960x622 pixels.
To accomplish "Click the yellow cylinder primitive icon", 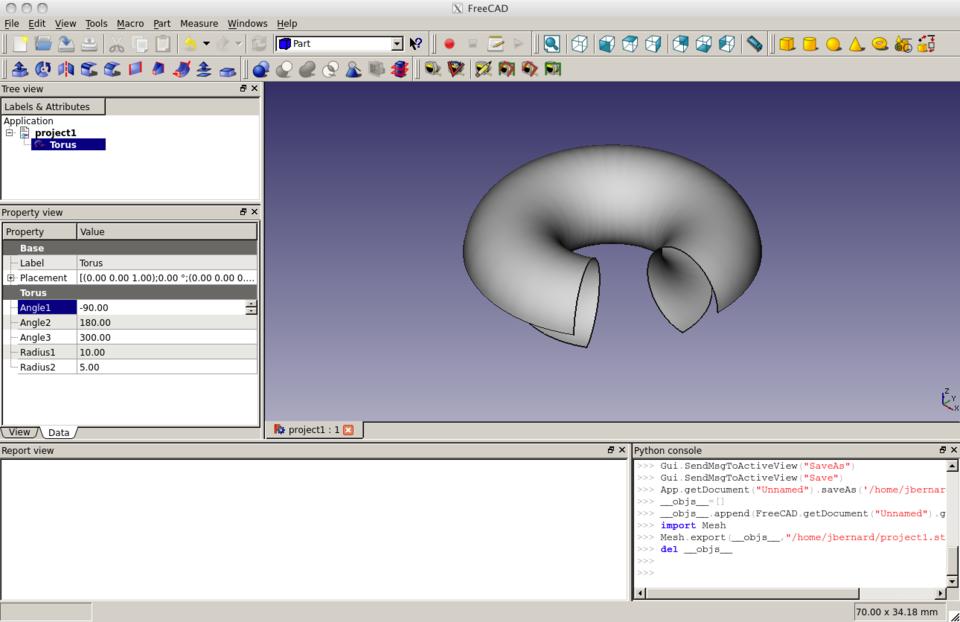I will point(810,44).
